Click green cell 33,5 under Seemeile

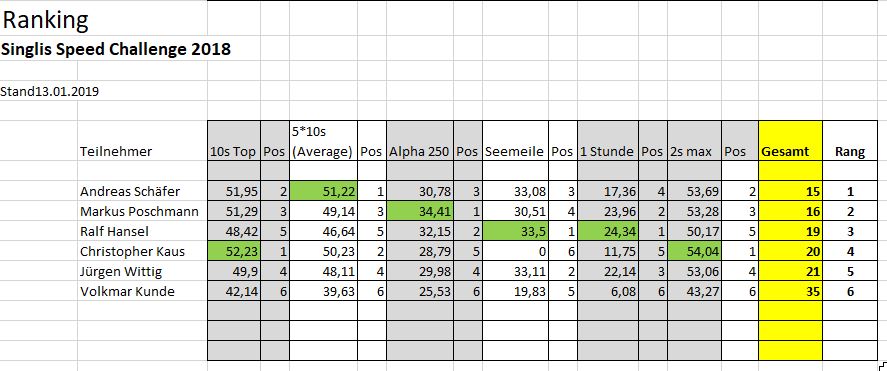(x=515, y=231)
